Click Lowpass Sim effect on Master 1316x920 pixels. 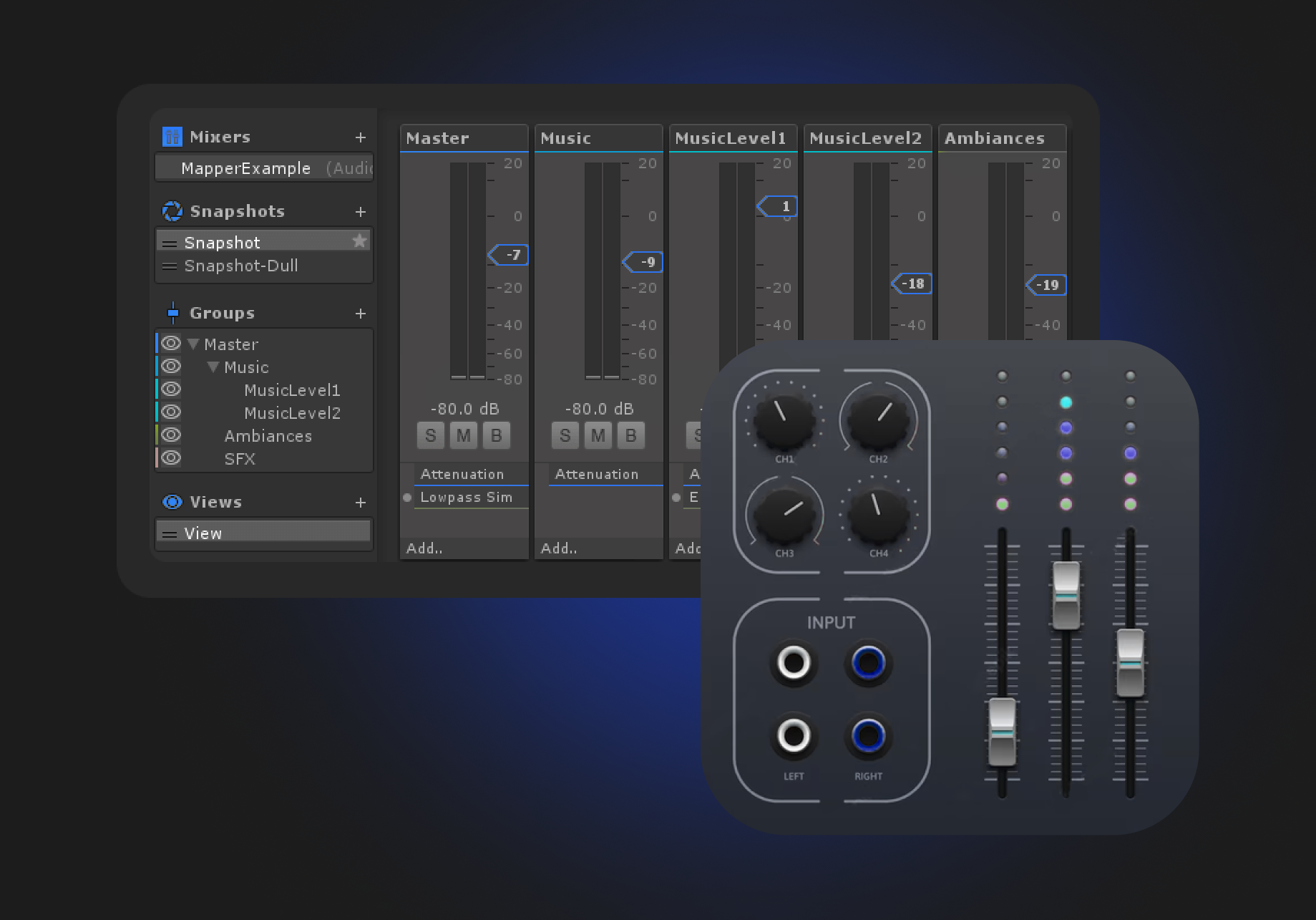466,497
